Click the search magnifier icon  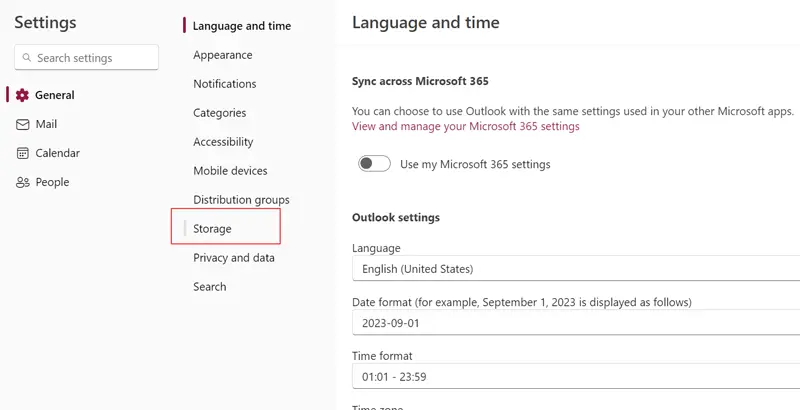pos(27,58)
